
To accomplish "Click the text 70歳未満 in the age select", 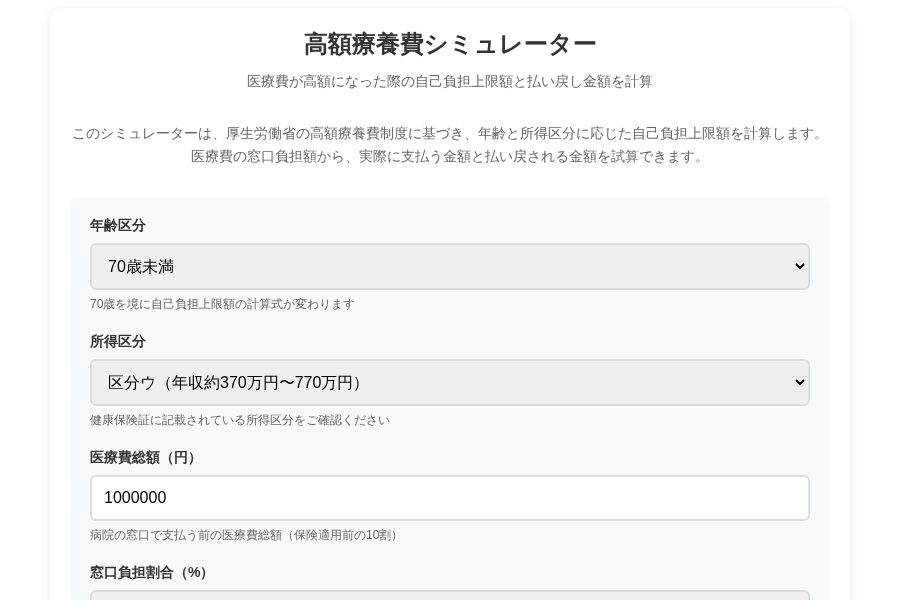I will coord(141,267).
